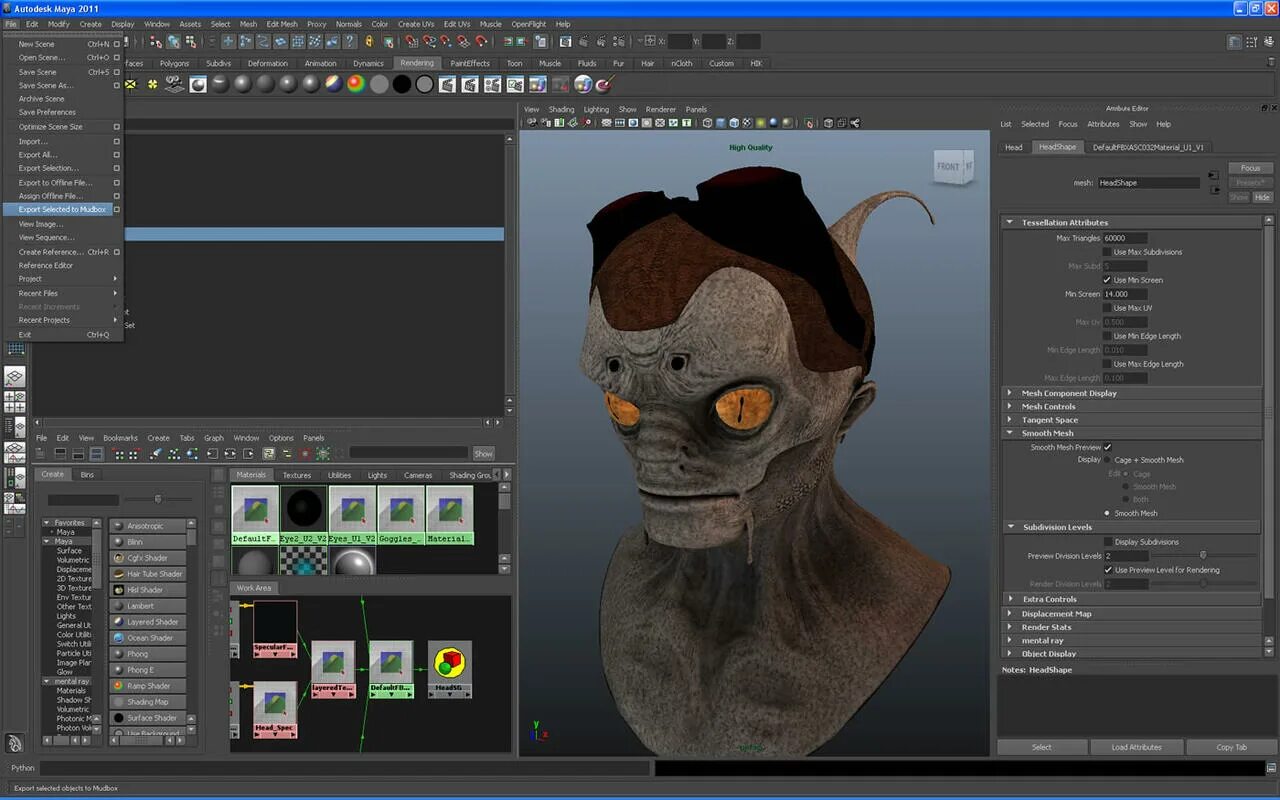
Task: Expand the Mesh Component Display section
Action: pyautogui.click(x=1010, y=393)
